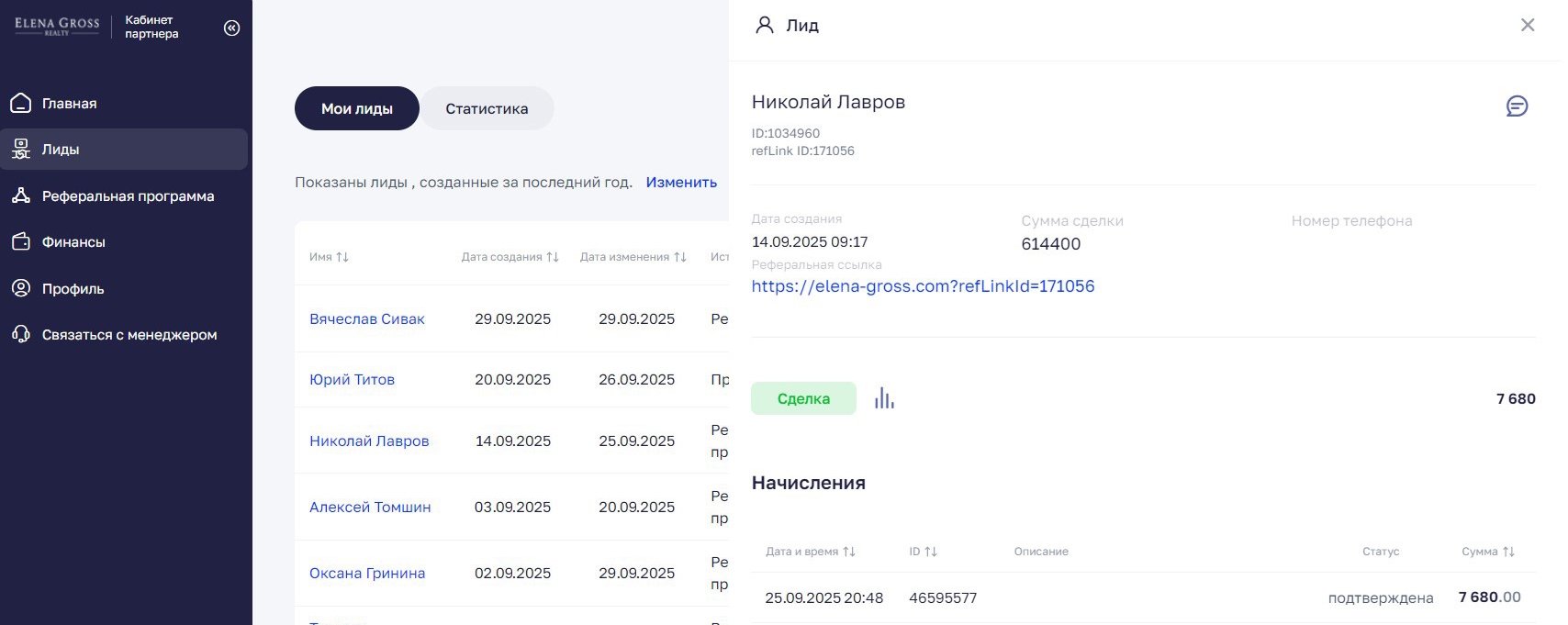The width and height of the screenshot is (1568, 625).
Task: Switch to the Статистика tab
Action: pos(487,108)
